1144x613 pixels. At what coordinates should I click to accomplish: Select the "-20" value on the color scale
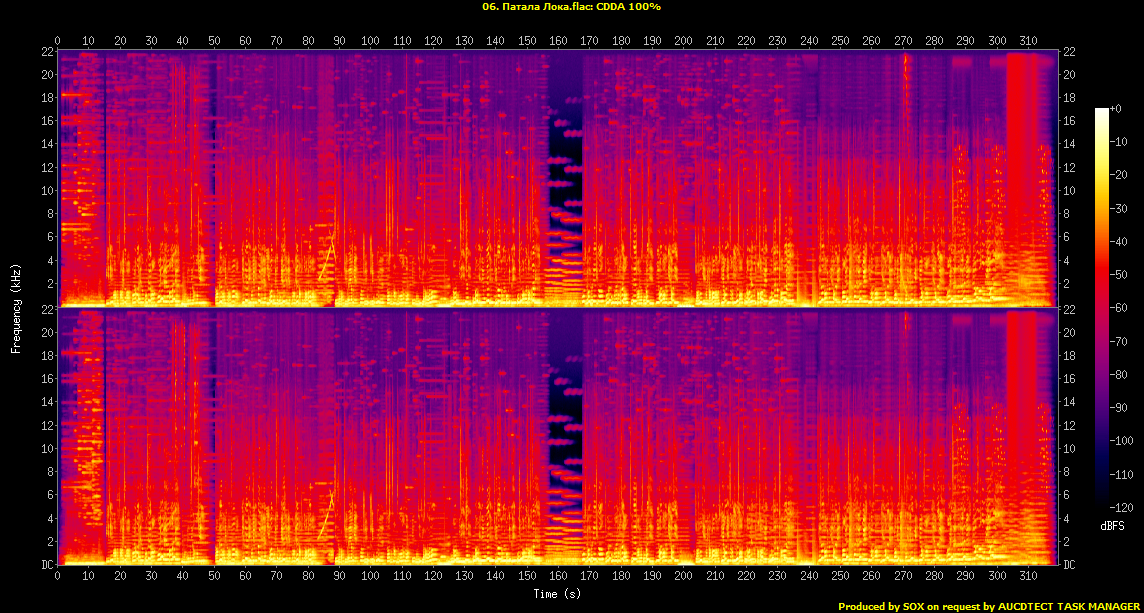click(1117, 174)
